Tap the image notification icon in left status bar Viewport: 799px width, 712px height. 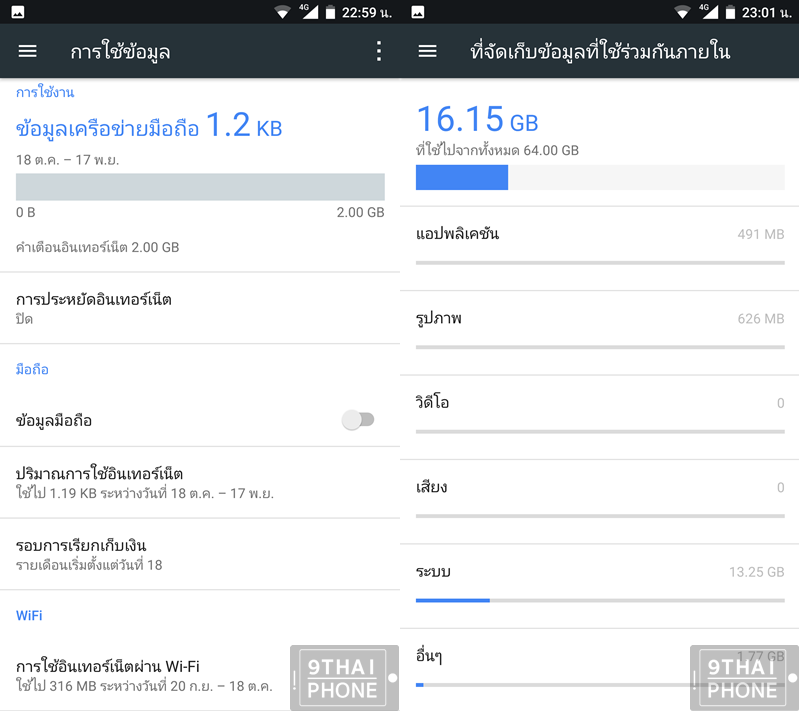tap(18, 12)
